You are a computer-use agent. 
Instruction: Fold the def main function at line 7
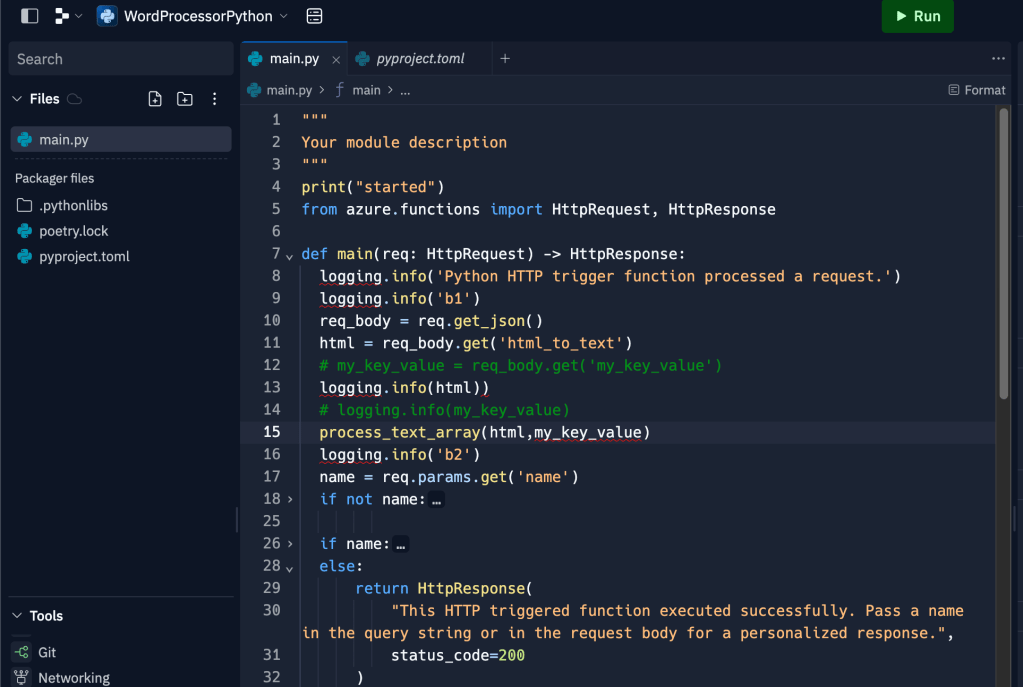[x=290, y=256]
